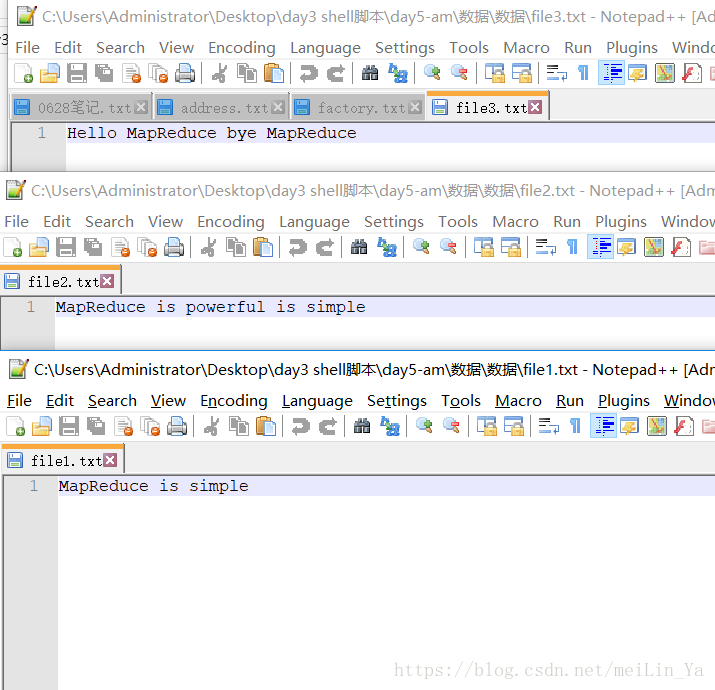Toggle Show All Characters in file1.txt window
715x690 pixels.
click(575, 426)
